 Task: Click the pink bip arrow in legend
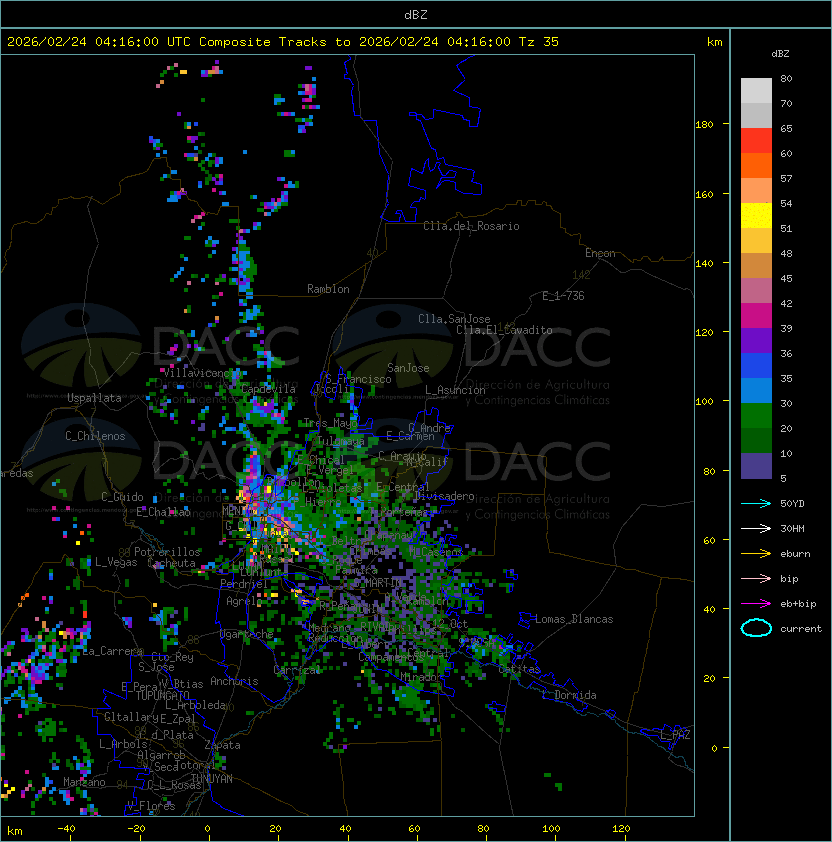coord(756,578)
